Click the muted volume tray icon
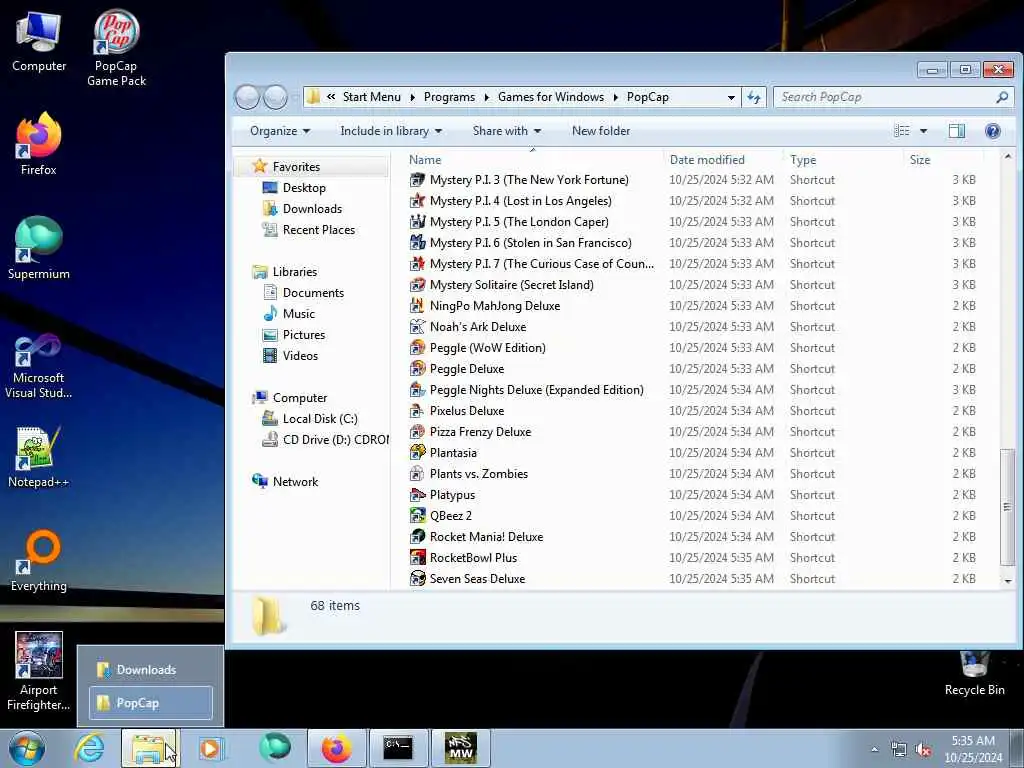The image size is (1024, 768). point(923,750)
